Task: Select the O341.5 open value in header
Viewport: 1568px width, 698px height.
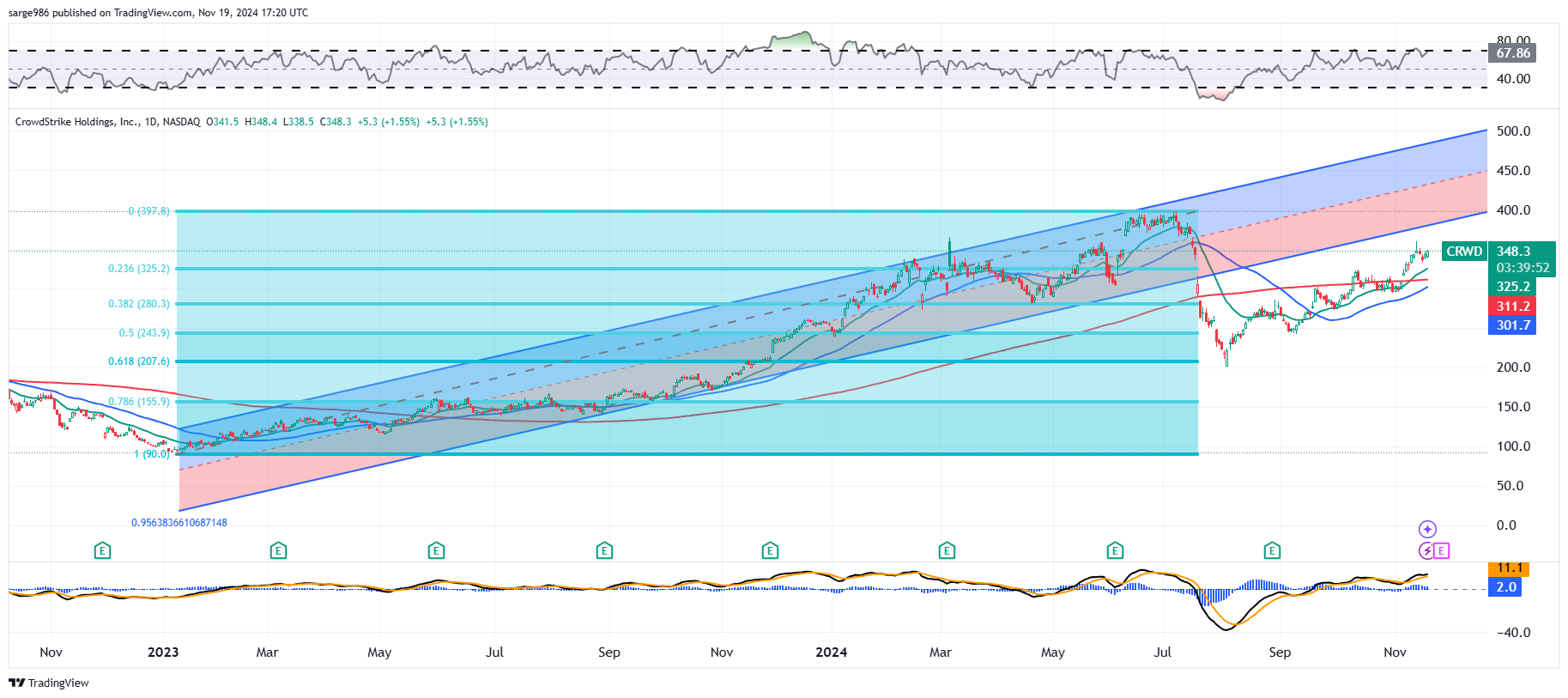Action: (x=223, y=122)
